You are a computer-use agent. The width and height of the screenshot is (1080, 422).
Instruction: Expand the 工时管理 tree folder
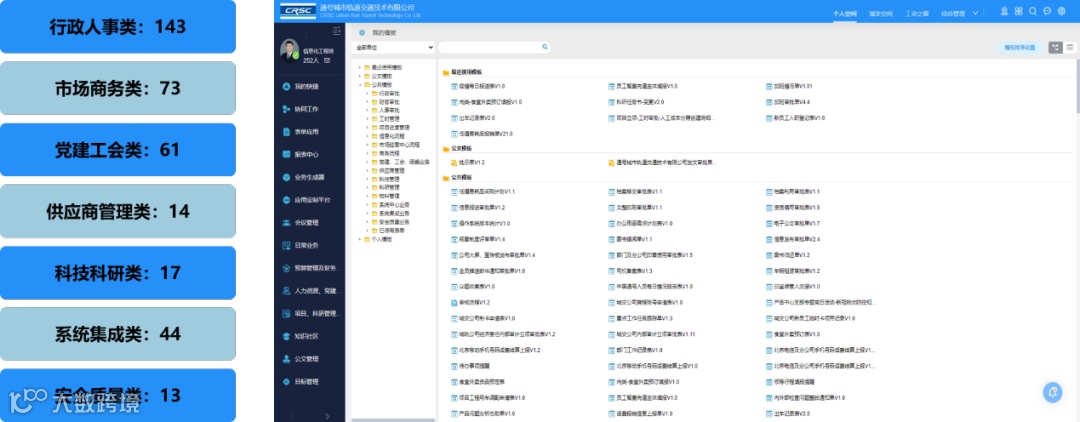tap(368, 119)
